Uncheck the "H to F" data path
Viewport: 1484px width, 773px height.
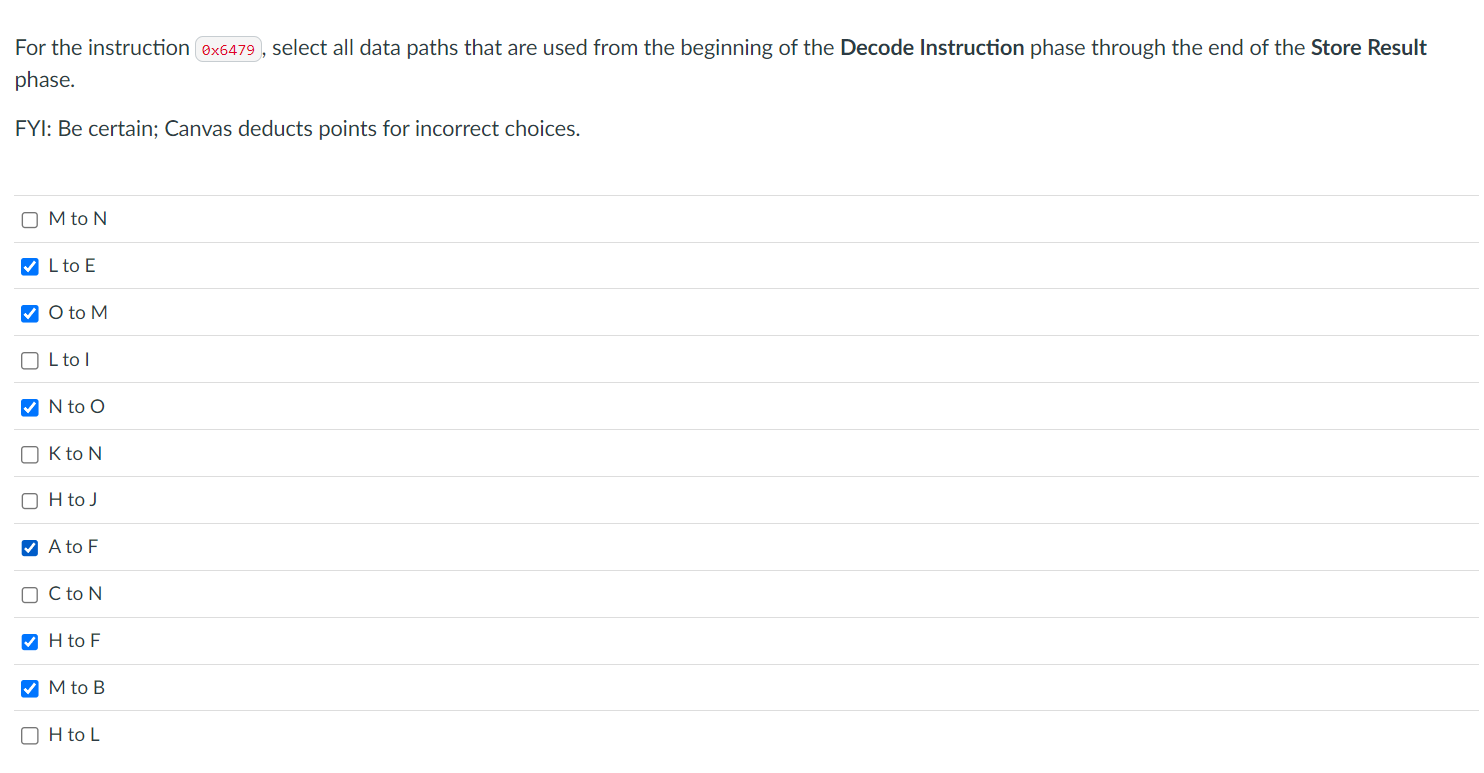29,641
